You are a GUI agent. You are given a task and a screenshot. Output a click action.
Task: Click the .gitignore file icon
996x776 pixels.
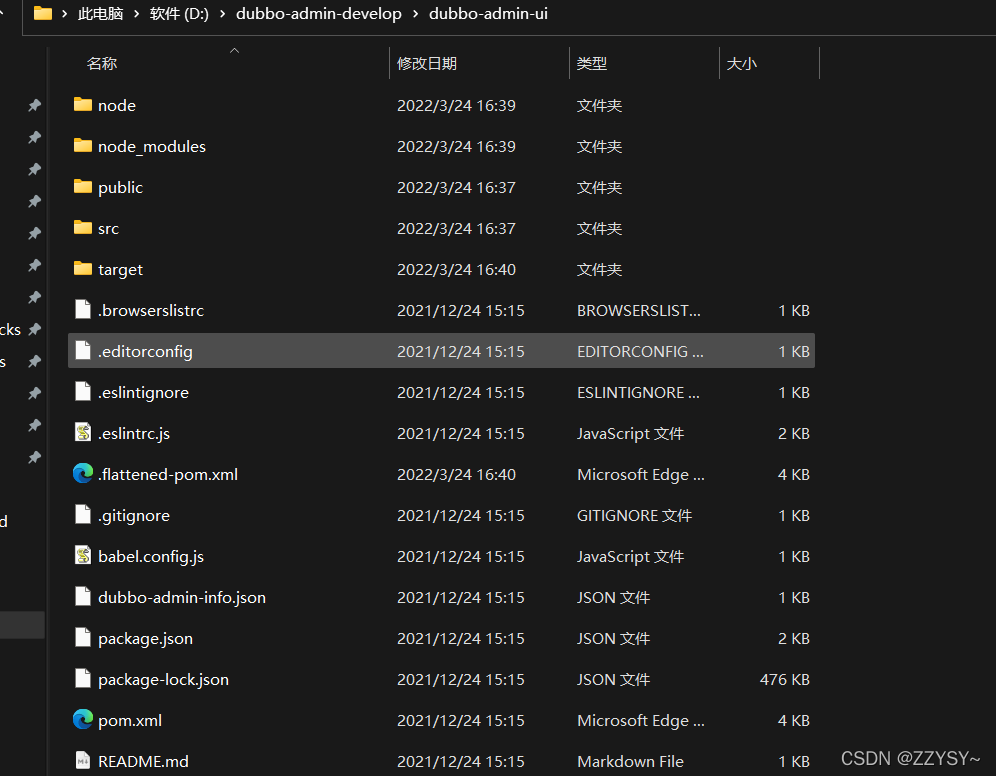click(x=83, y=514)
